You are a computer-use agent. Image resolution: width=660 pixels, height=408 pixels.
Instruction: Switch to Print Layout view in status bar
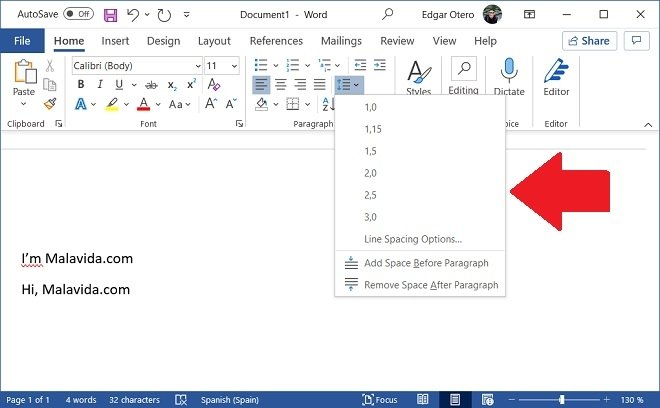pyautogui.click(x=455, y=399)
